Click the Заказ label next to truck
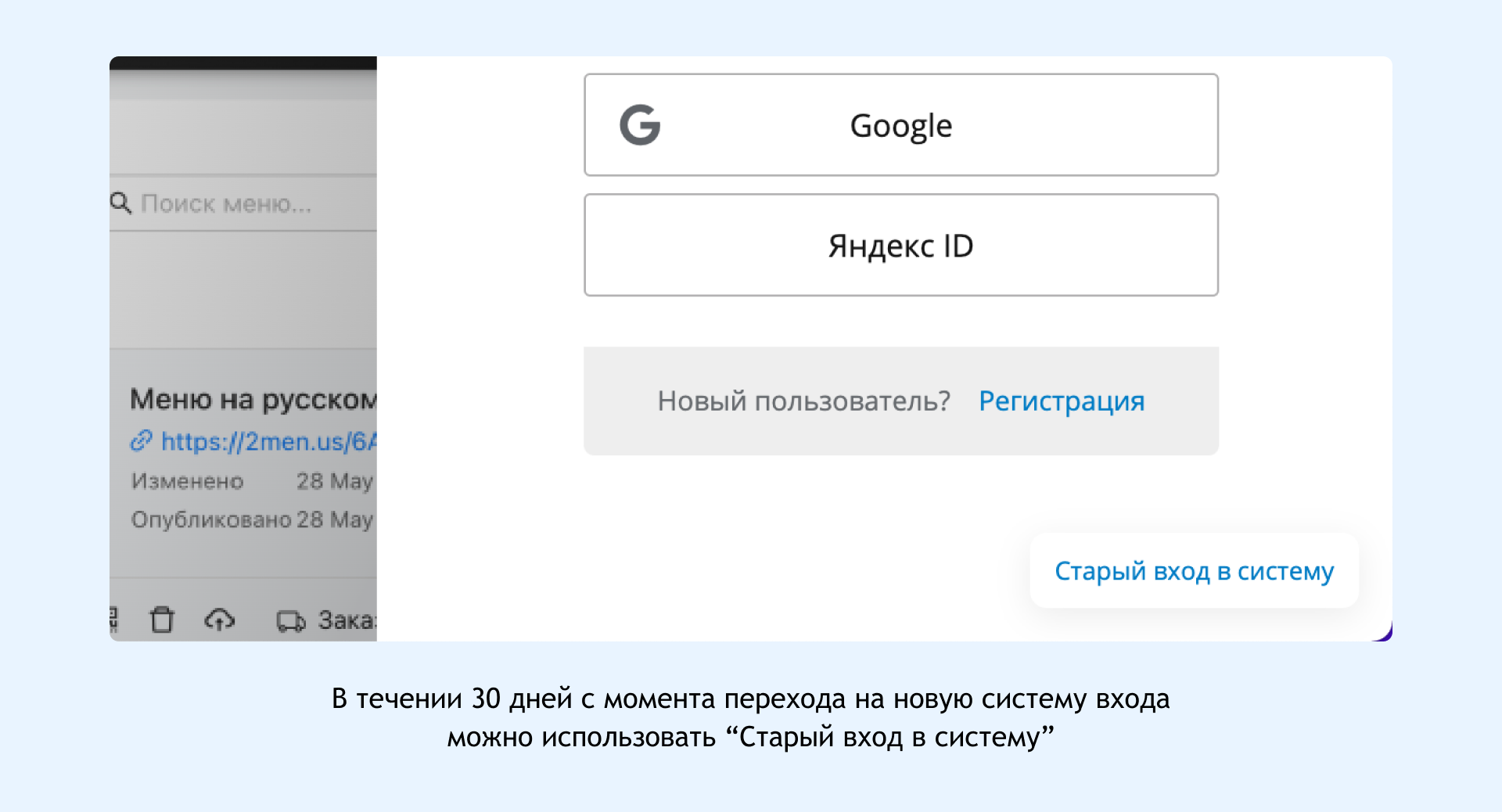1502x812 pixels. pos(347,620)
